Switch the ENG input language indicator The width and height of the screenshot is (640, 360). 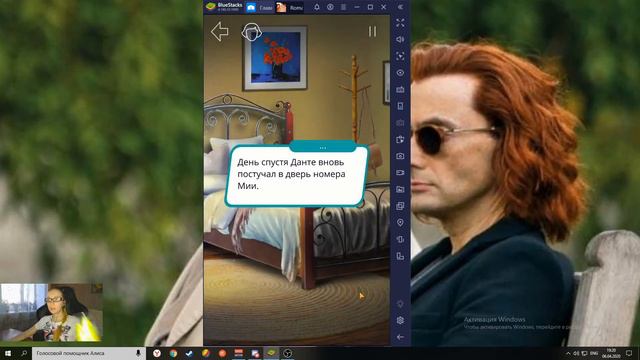(594, 353)
